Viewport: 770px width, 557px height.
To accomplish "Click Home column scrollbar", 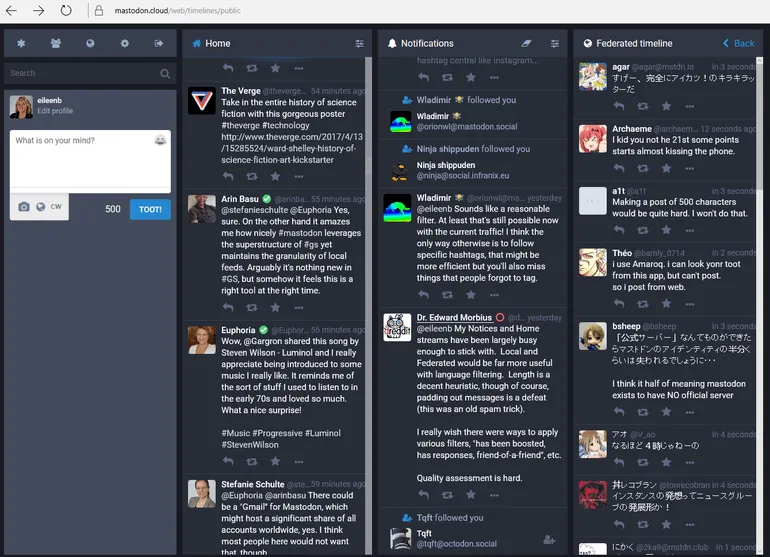I will [x=368, y=306].
